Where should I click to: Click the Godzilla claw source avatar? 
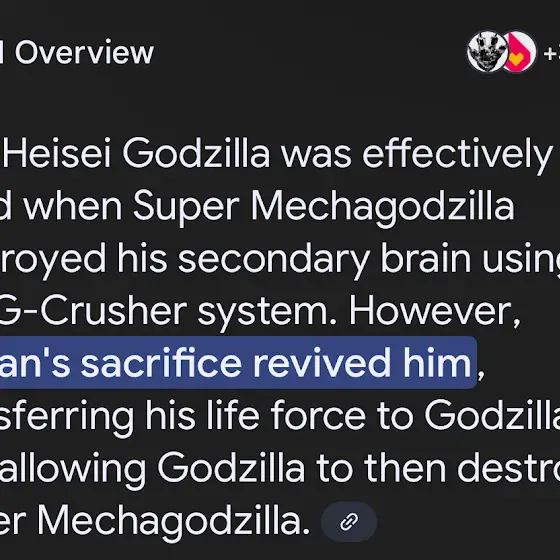pyautogui.click(x=487, y=52)
